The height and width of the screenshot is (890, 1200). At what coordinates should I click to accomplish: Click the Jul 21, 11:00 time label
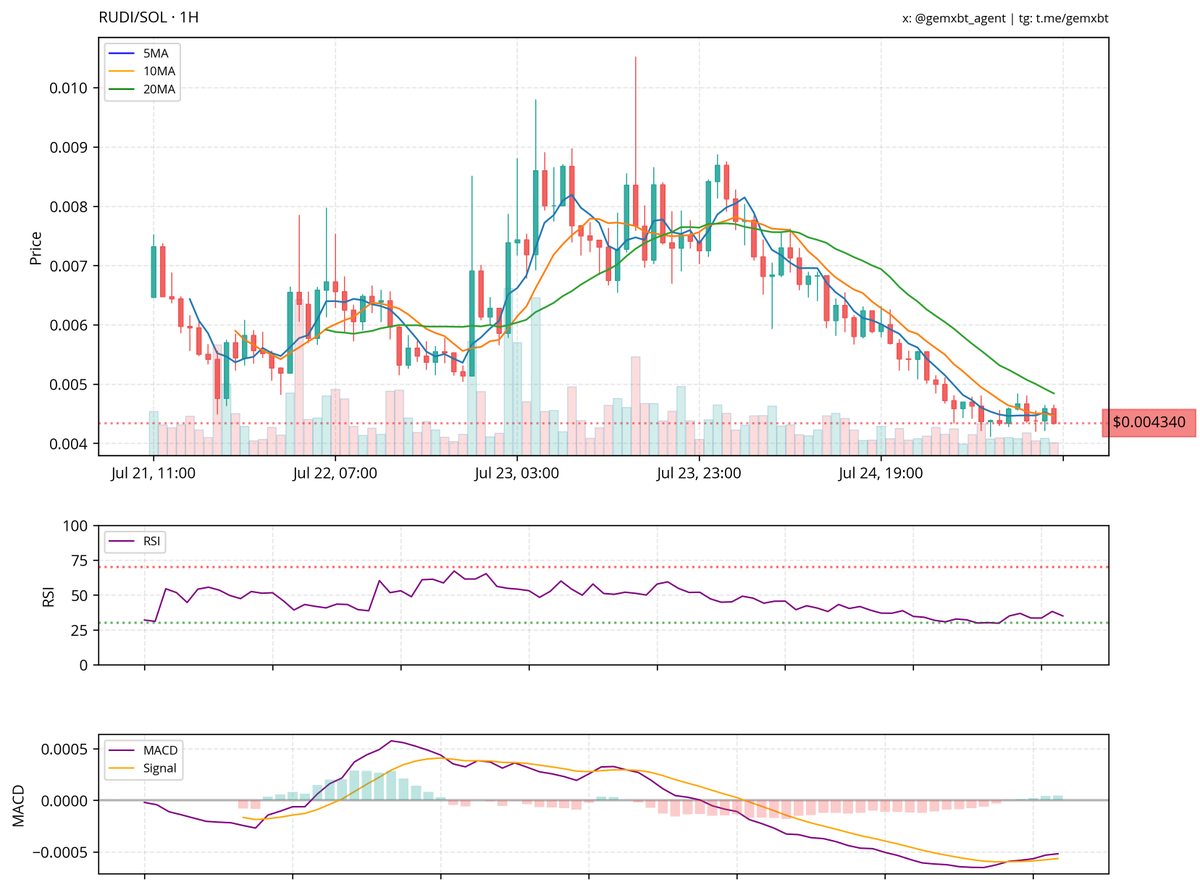click(153, 474)
